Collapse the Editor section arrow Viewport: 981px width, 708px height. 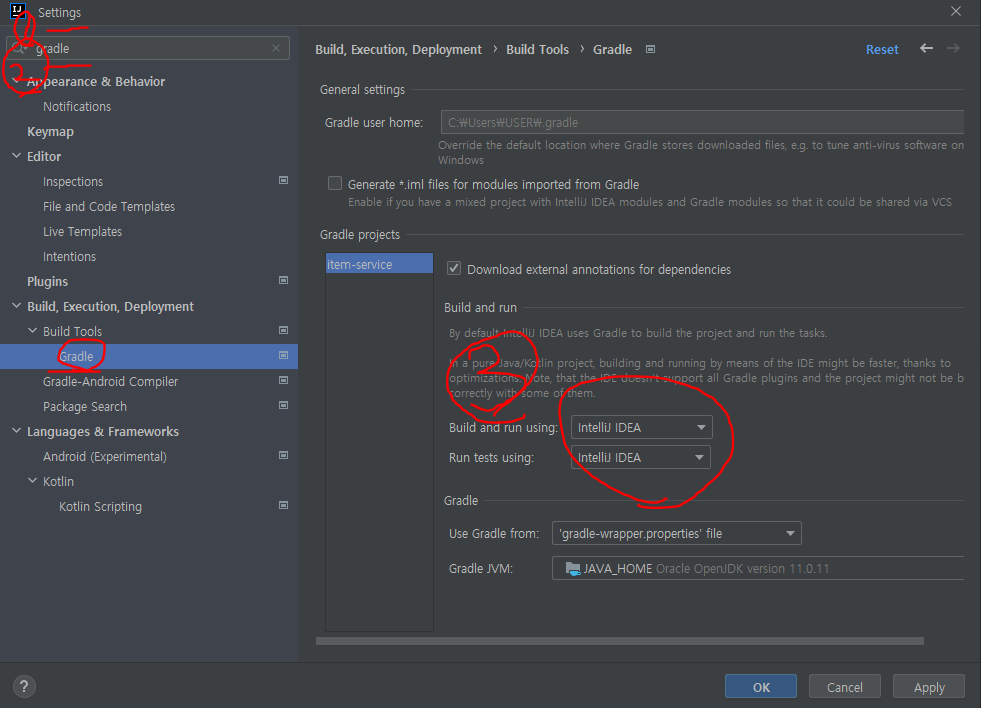16,156
